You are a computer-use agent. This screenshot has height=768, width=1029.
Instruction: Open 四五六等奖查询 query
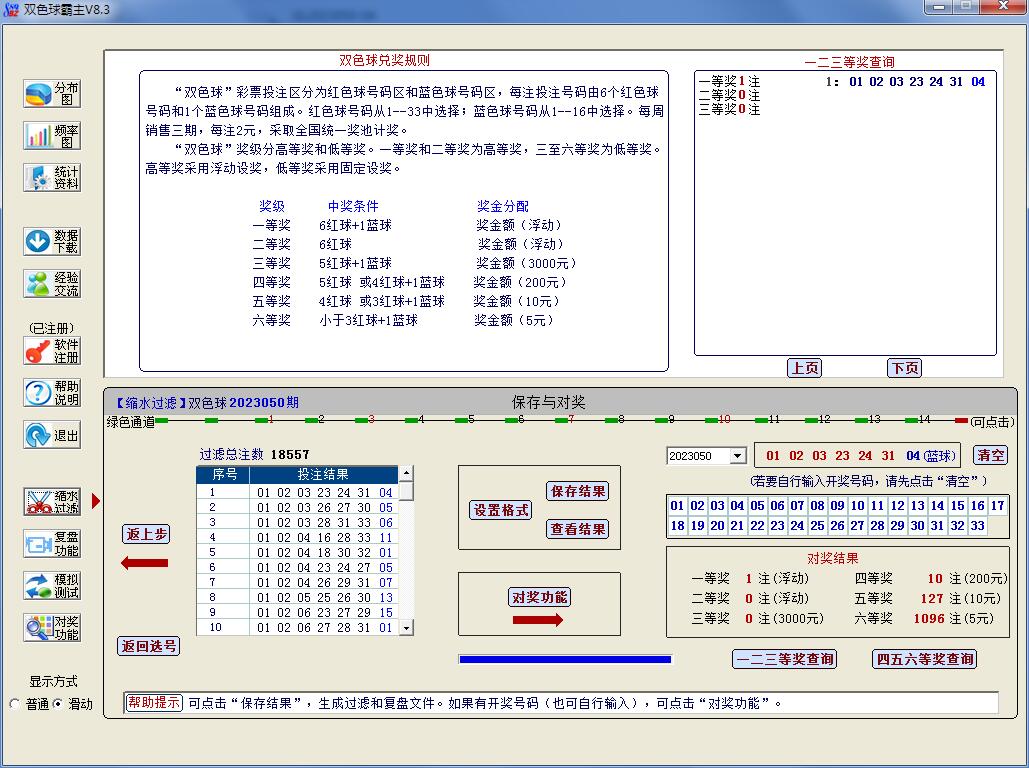coord(925,659)
